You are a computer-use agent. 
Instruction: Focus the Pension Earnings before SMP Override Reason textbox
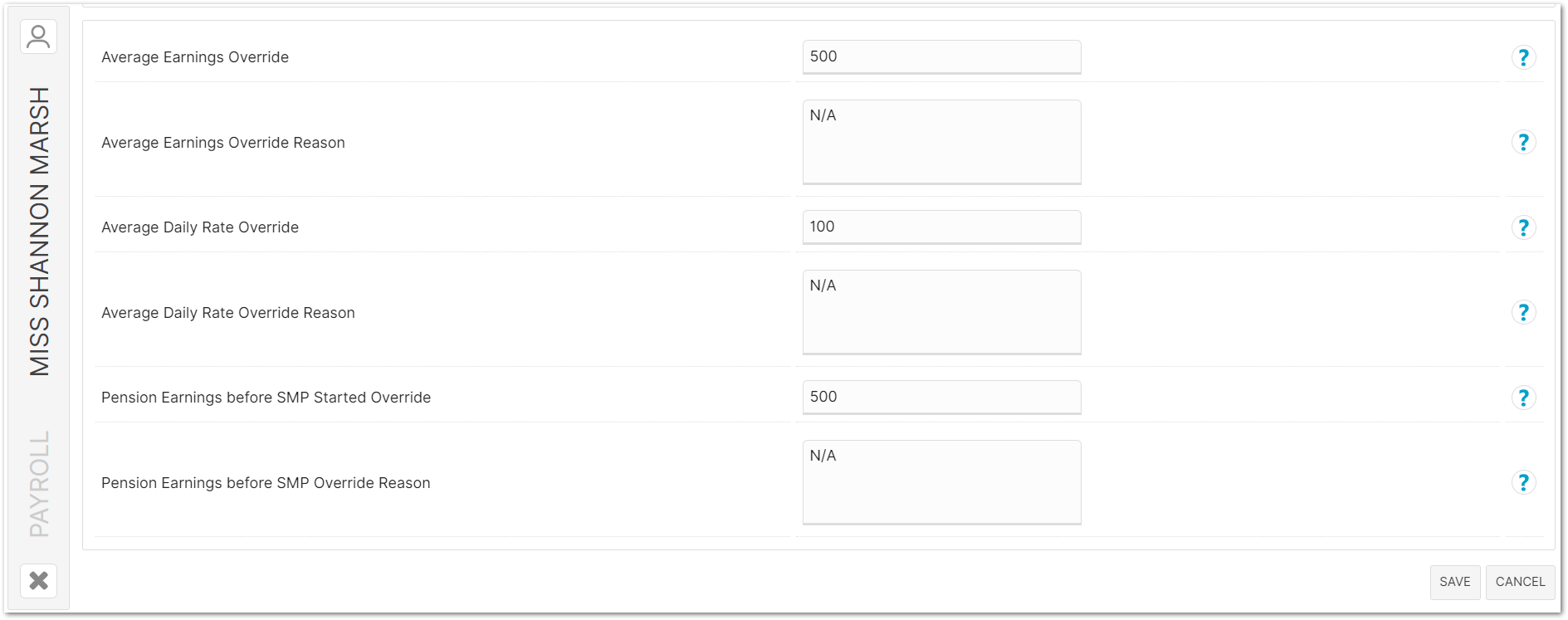(941, 482)
